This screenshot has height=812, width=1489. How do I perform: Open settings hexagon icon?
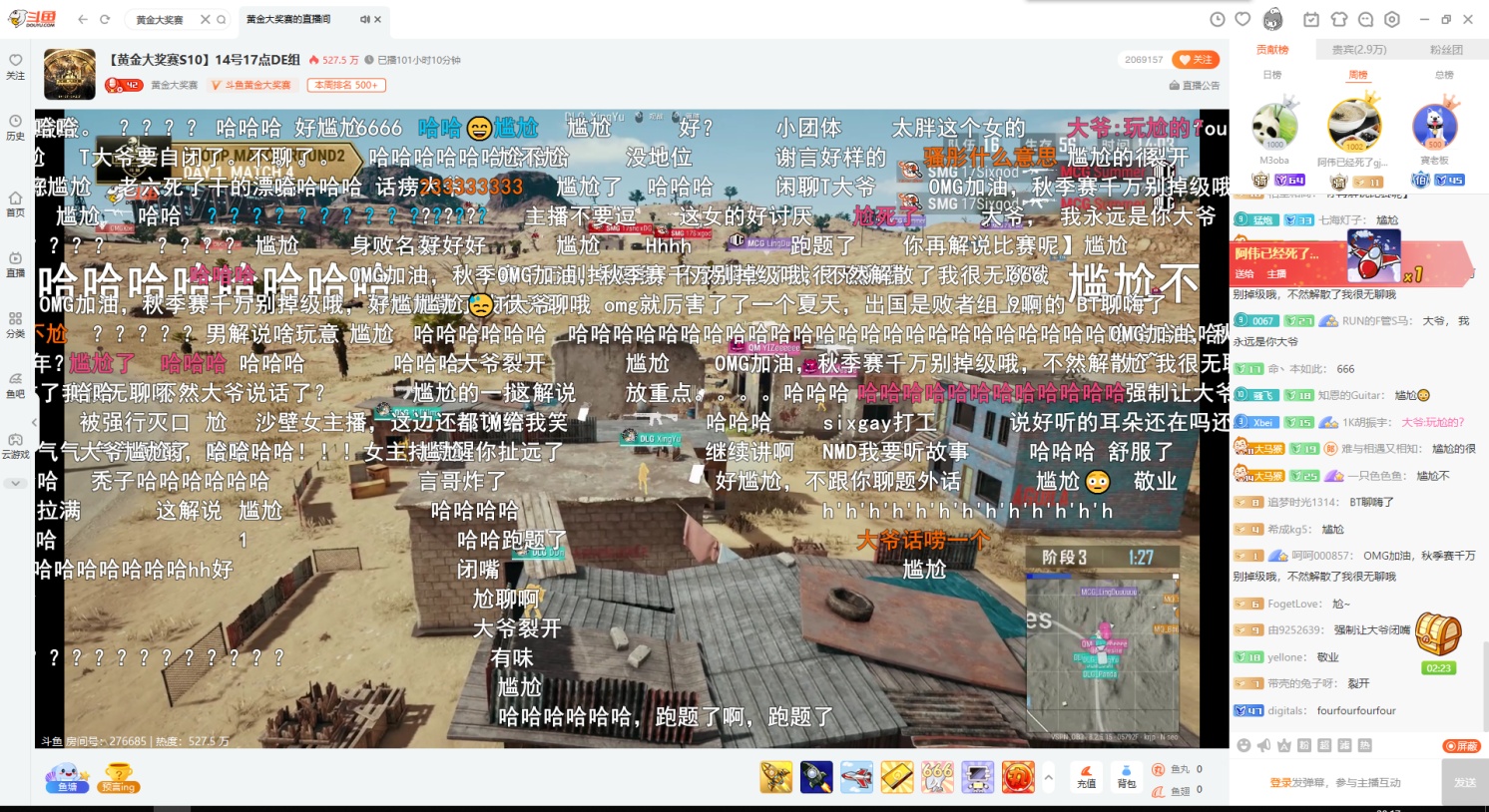(1392, 19)
